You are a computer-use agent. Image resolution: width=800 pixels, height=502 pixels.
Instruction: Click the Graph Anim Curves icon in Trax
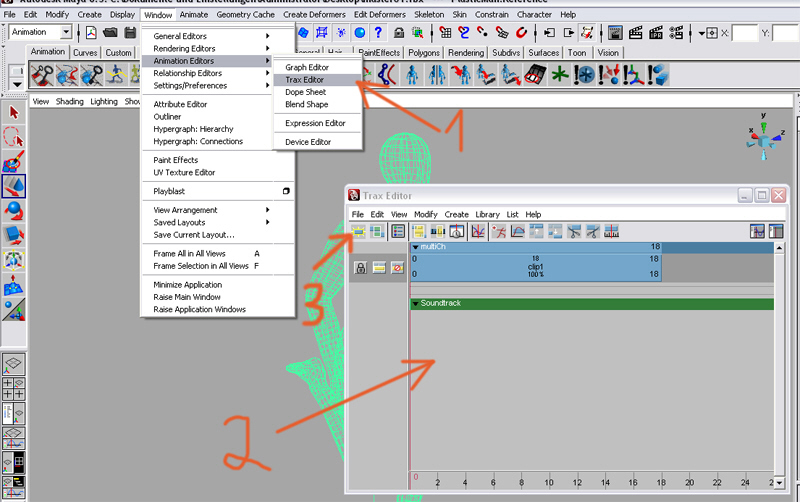coord(478,232)
